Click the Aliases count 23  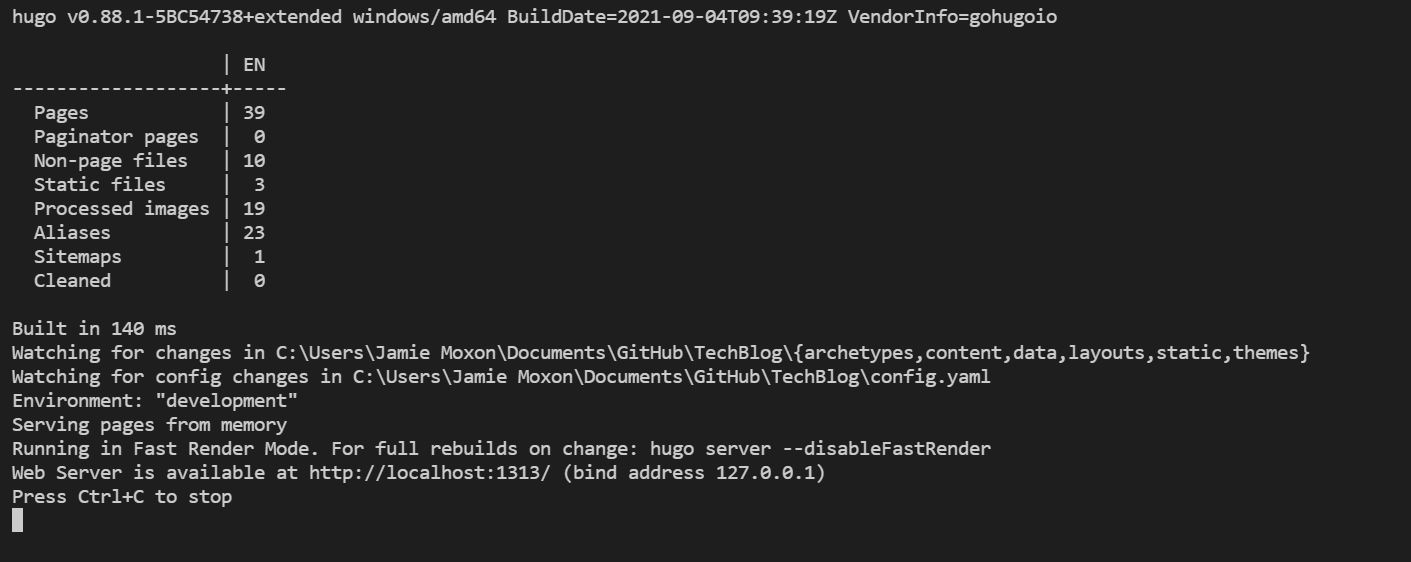click(254, 233)
